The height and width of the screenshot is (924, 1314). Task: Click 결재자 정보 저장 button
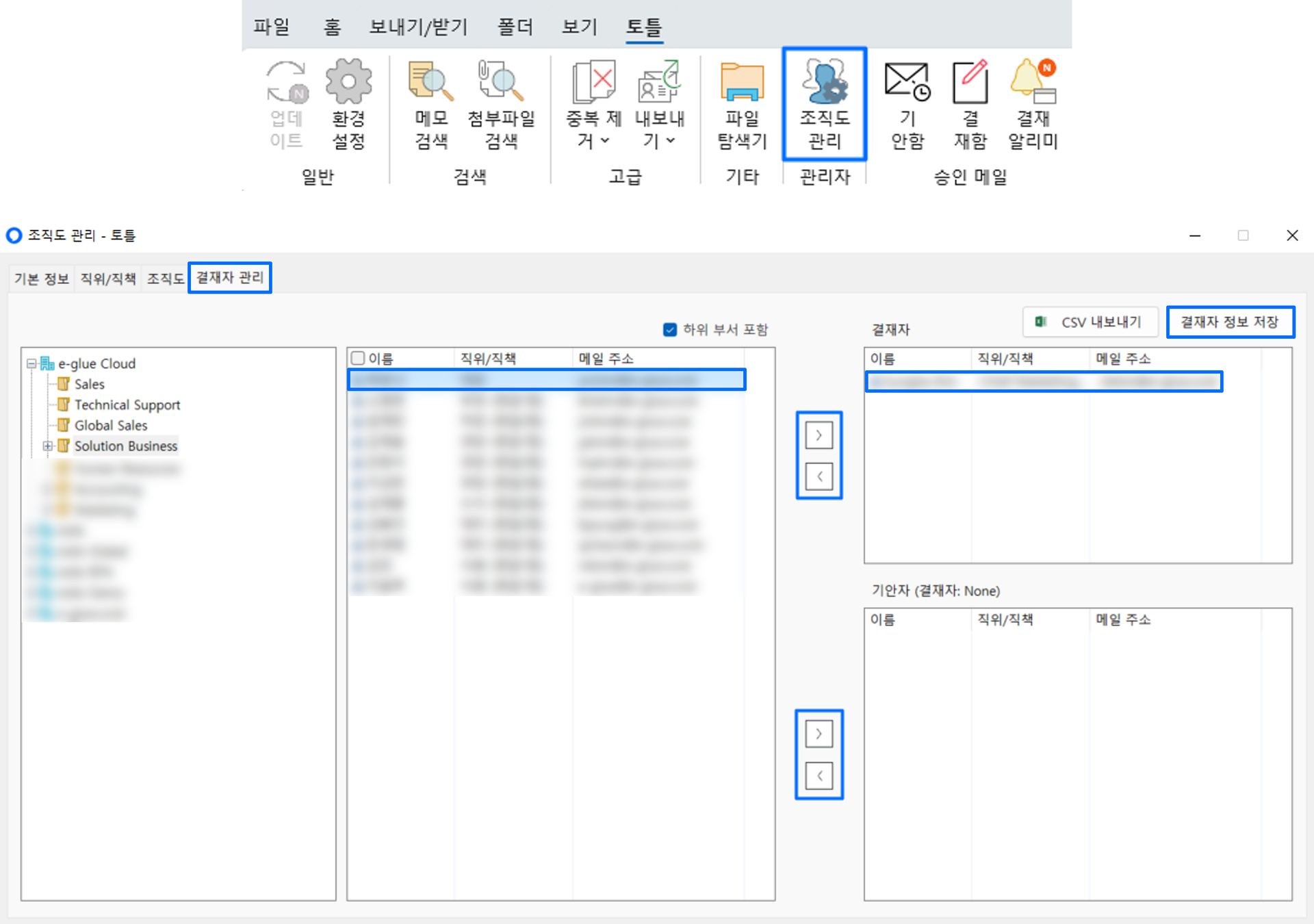point(1230,322)
